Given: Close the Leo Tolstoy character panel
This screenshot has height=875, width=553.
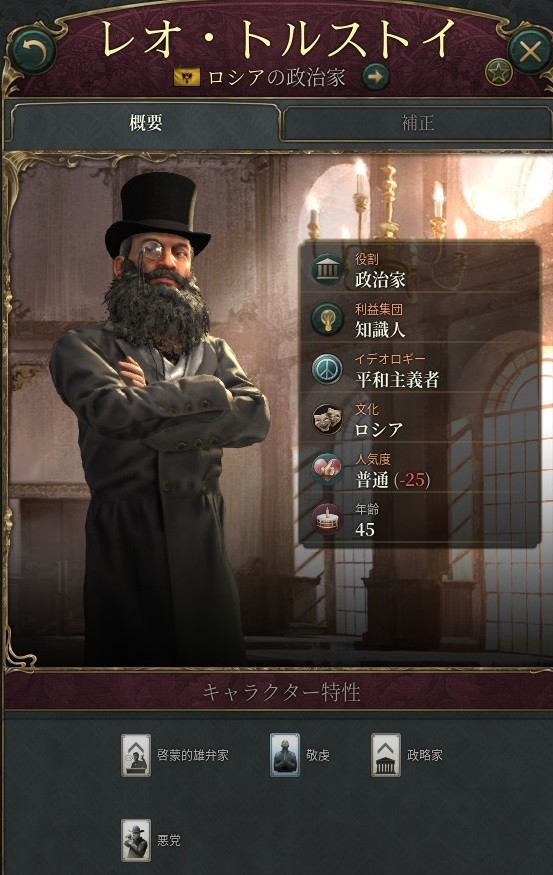Looking at the screenshot, I should (x=529, y=52).
